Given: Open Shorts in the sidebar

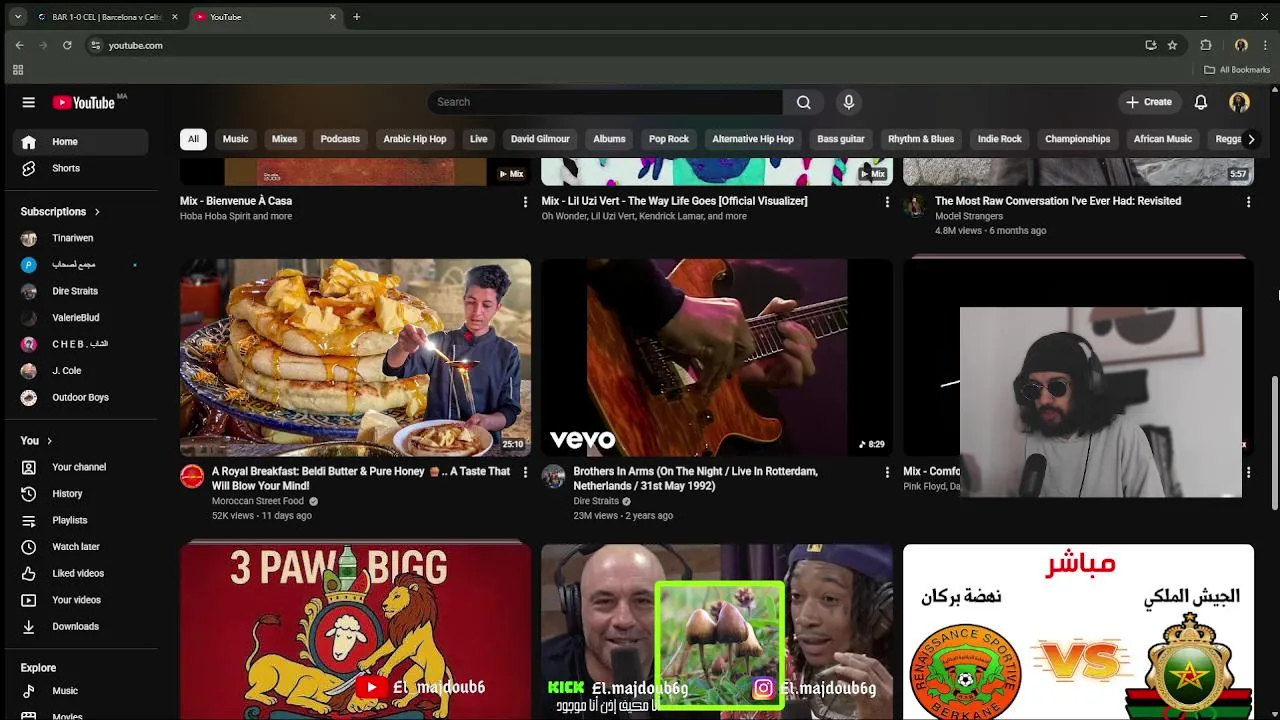Looking at the screenshot, I should 80,168.
